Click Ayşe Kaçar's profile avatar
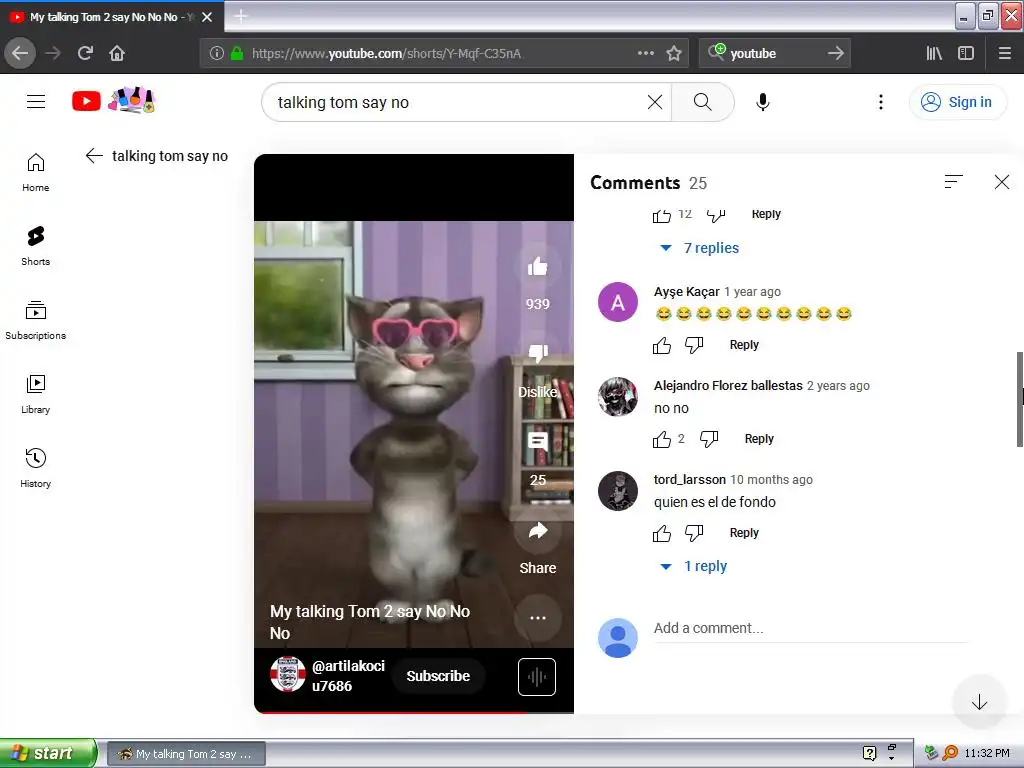 tap(618, 302)
